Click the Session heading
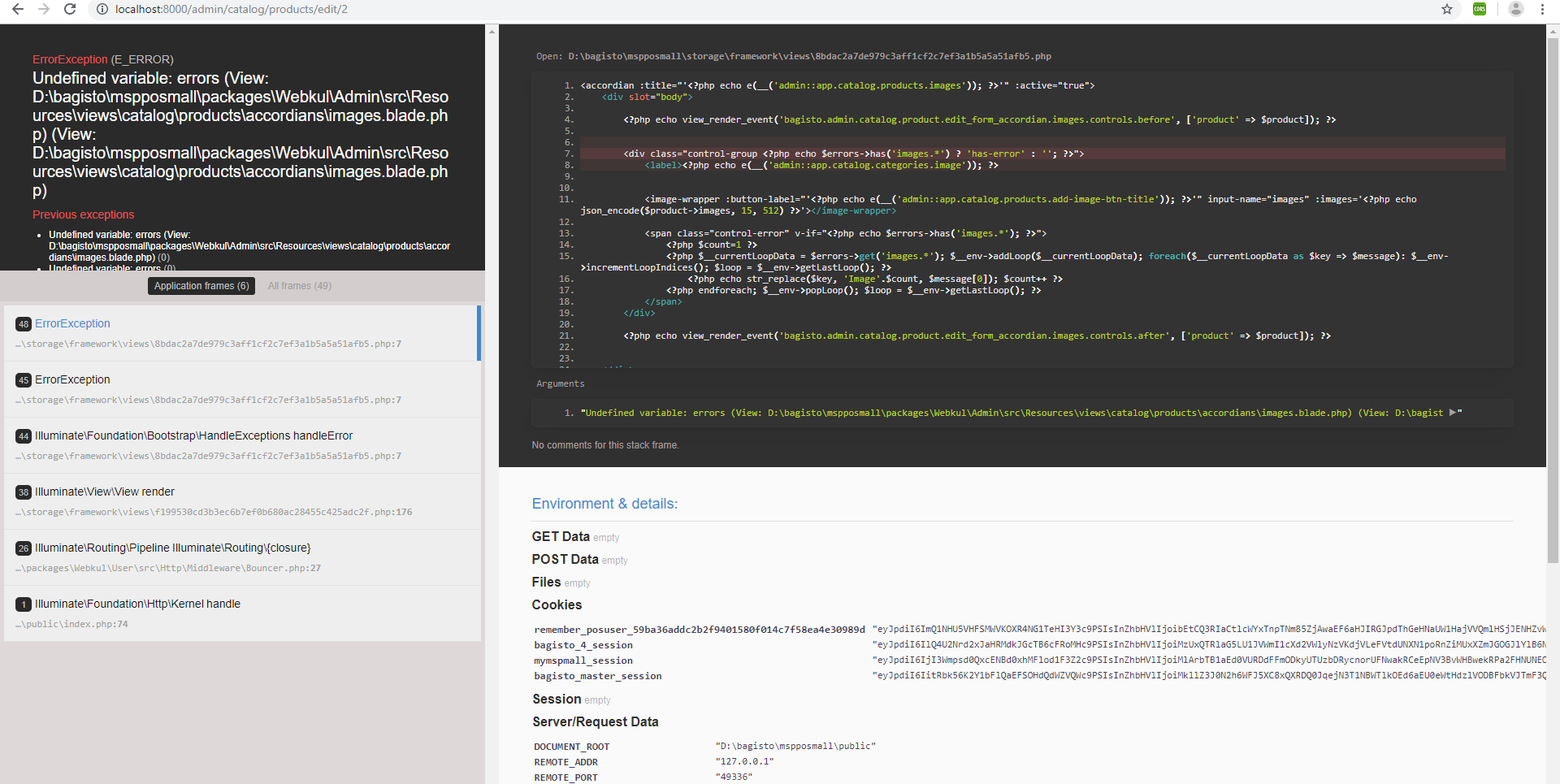The image size is (1560, 784). 557,699
